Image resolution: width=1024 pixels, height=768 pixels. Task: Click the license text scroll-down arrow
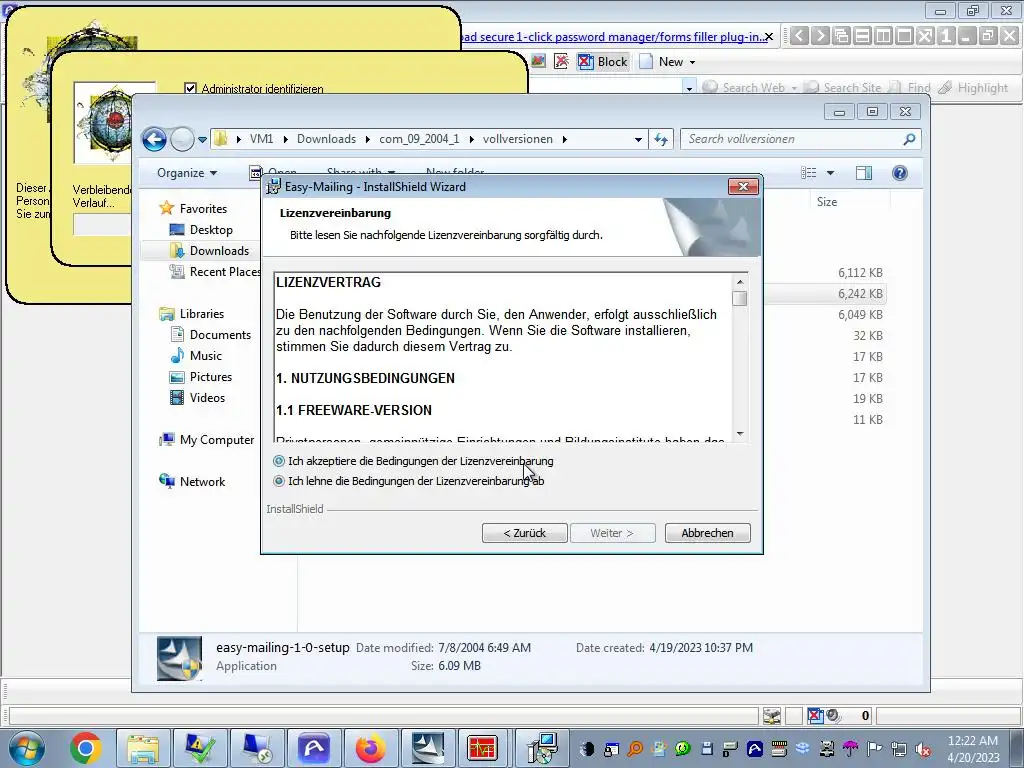tap(739, 434)
